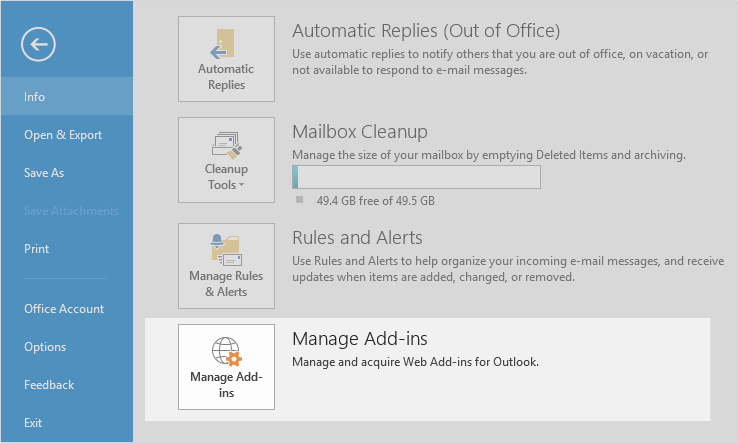Click the Rules and Alerts heading text
This screenshot has width=738, height=443.
point(357,238)
